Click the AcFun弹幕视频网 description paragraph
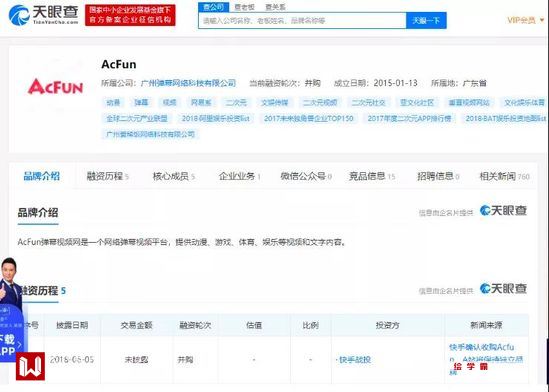Viewport: 549px width, 392px height. (182, 242)
